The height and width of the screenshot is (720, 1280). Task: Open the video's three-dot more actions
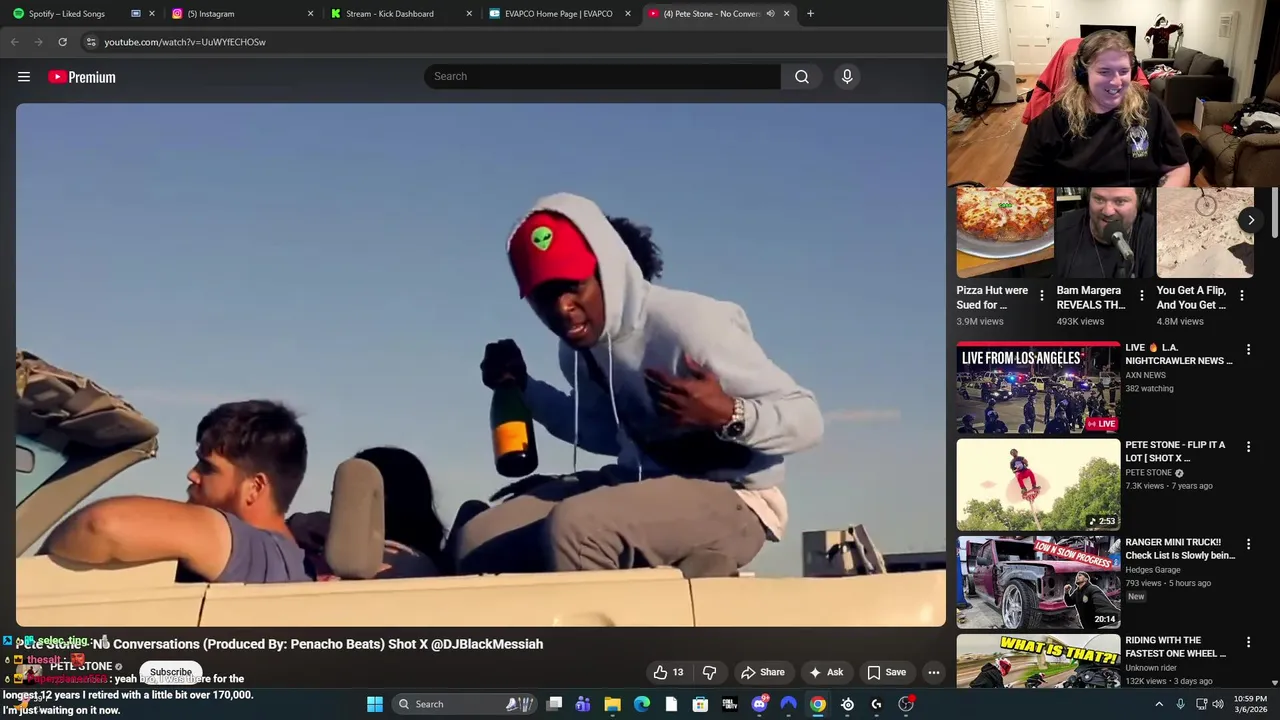pos(933,672)
